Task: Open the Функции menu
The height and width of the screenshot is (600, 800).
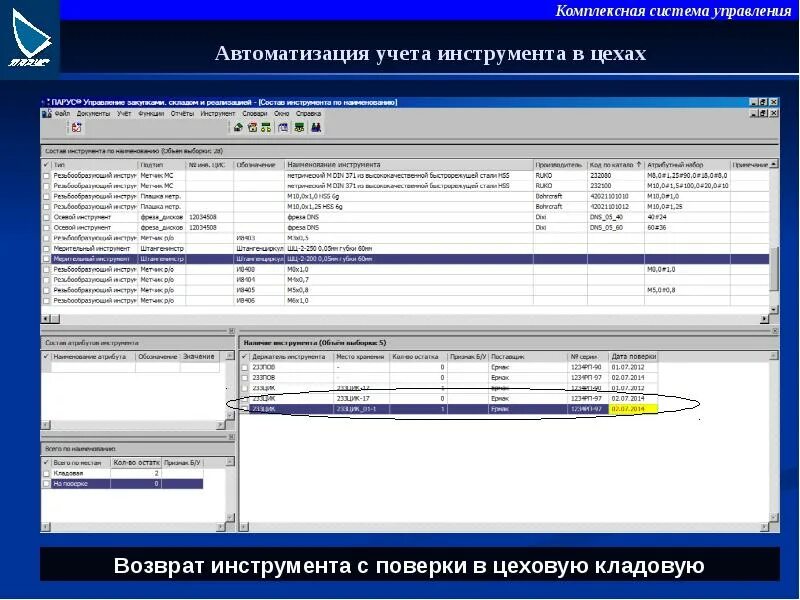Action: (x=151, y=114)
